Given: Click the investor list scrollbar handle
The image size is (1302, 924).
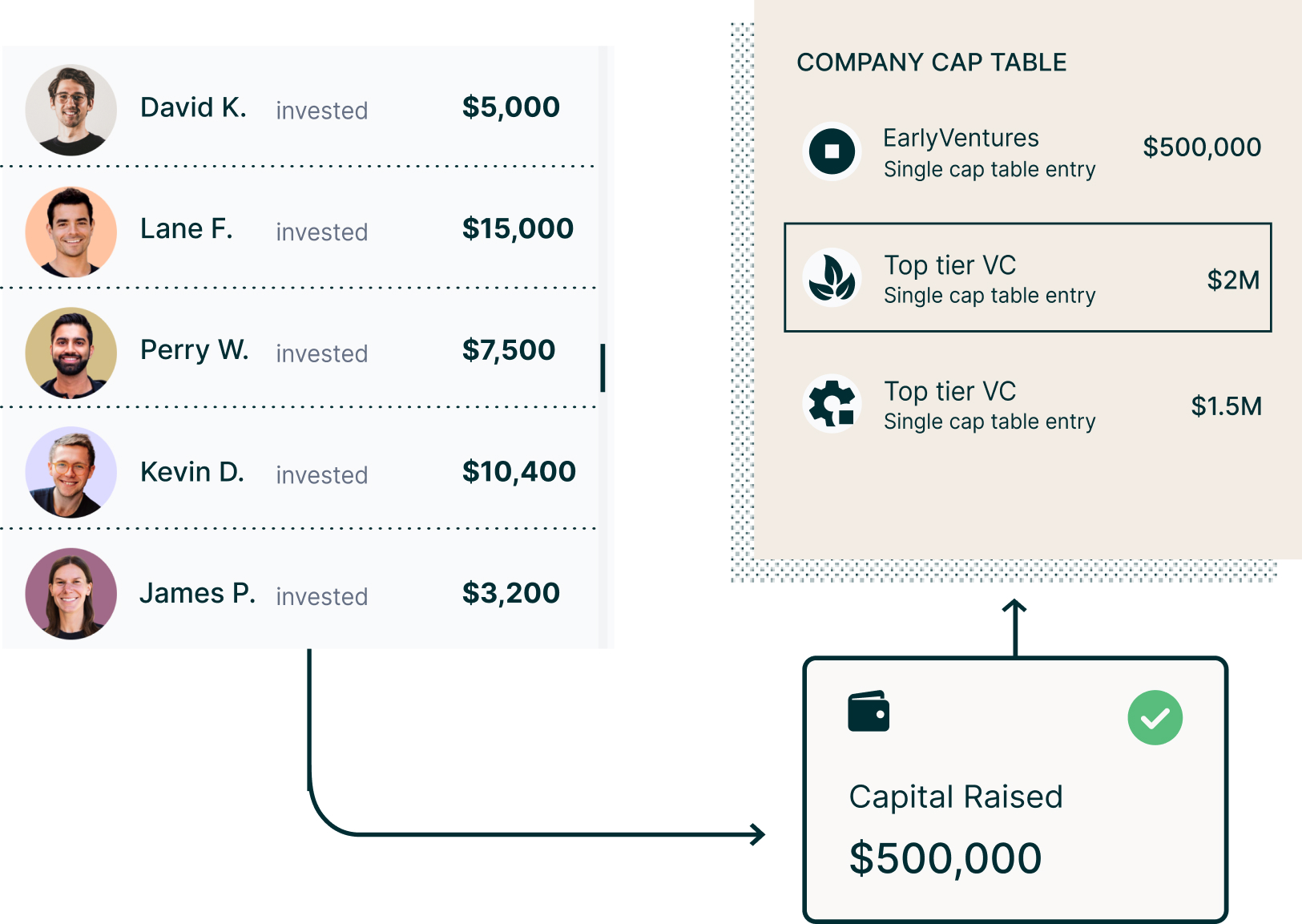Looking at the screenshot, I should click(x=603, y=368).
